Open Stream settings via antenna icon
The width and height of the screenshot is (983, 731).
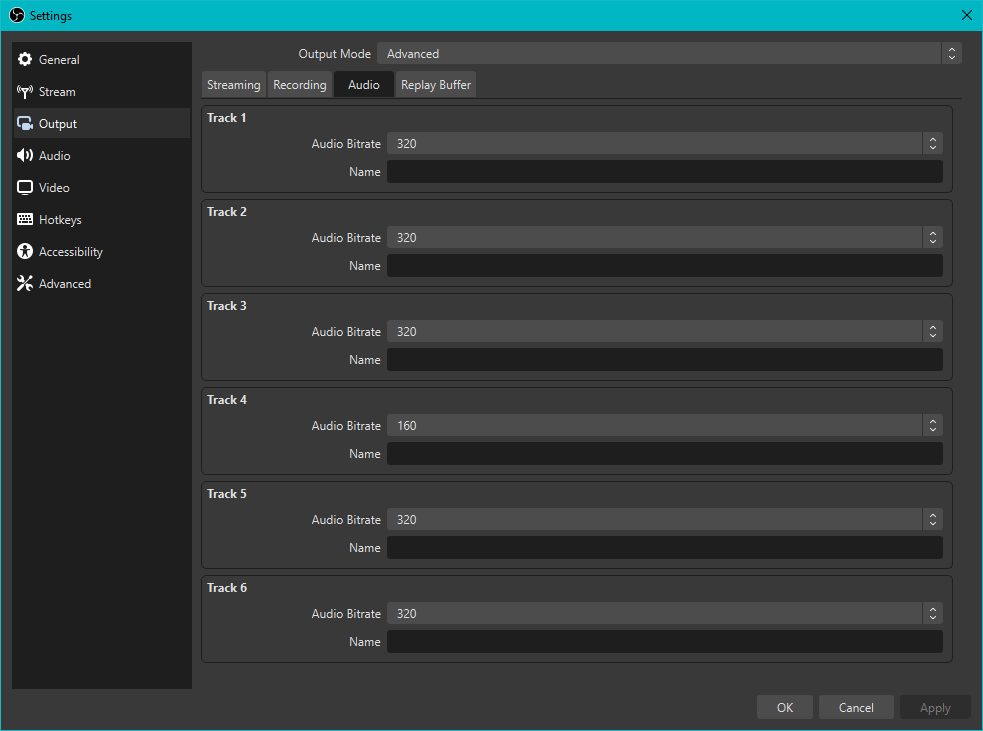click(x=25, y=92)
